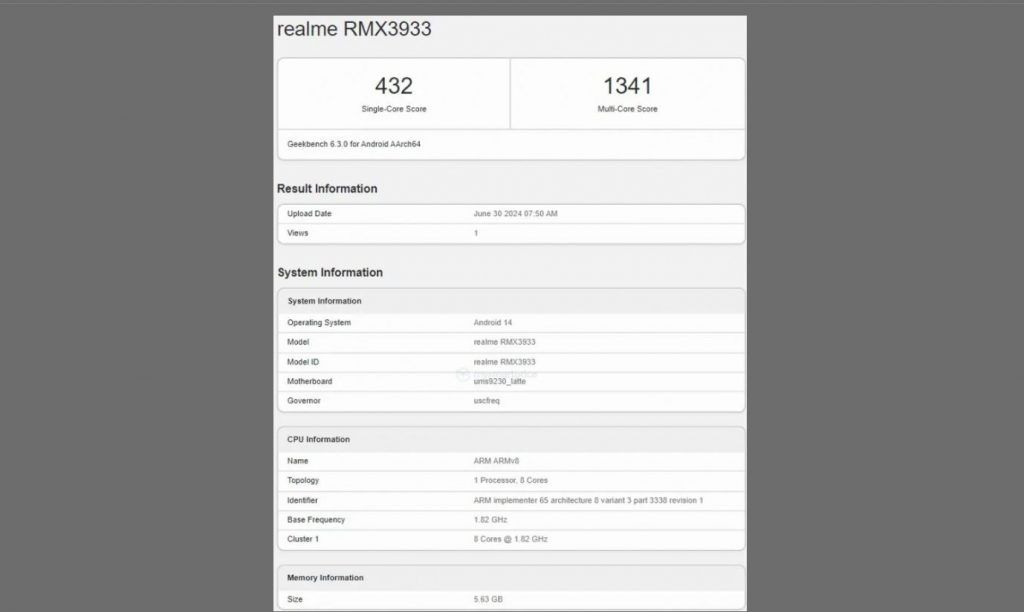Screen dimensions: 1024x612
Task: Click the Upload Date label
Action: pyautogui.click(x=309, y=214)
